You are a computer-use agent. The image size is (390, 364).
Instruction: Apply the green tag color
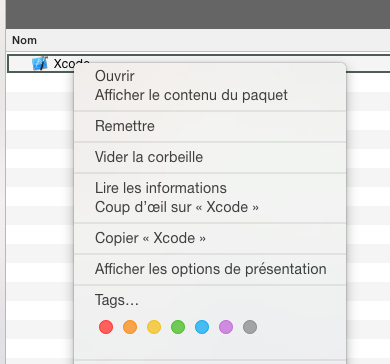click(178, 327)
